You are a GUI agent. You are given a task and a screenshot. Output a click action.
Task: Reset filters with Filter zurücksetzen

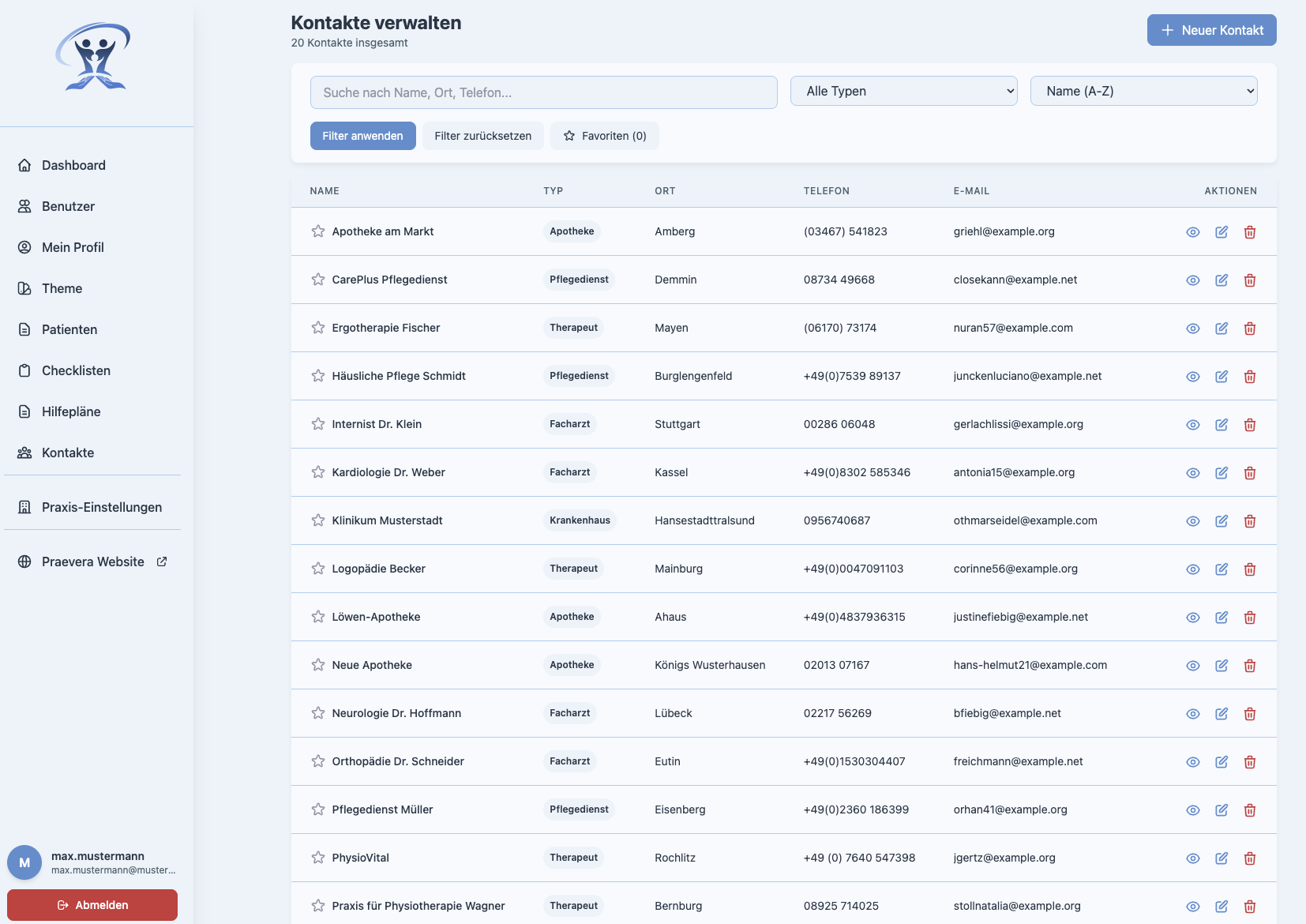point(482,136)
